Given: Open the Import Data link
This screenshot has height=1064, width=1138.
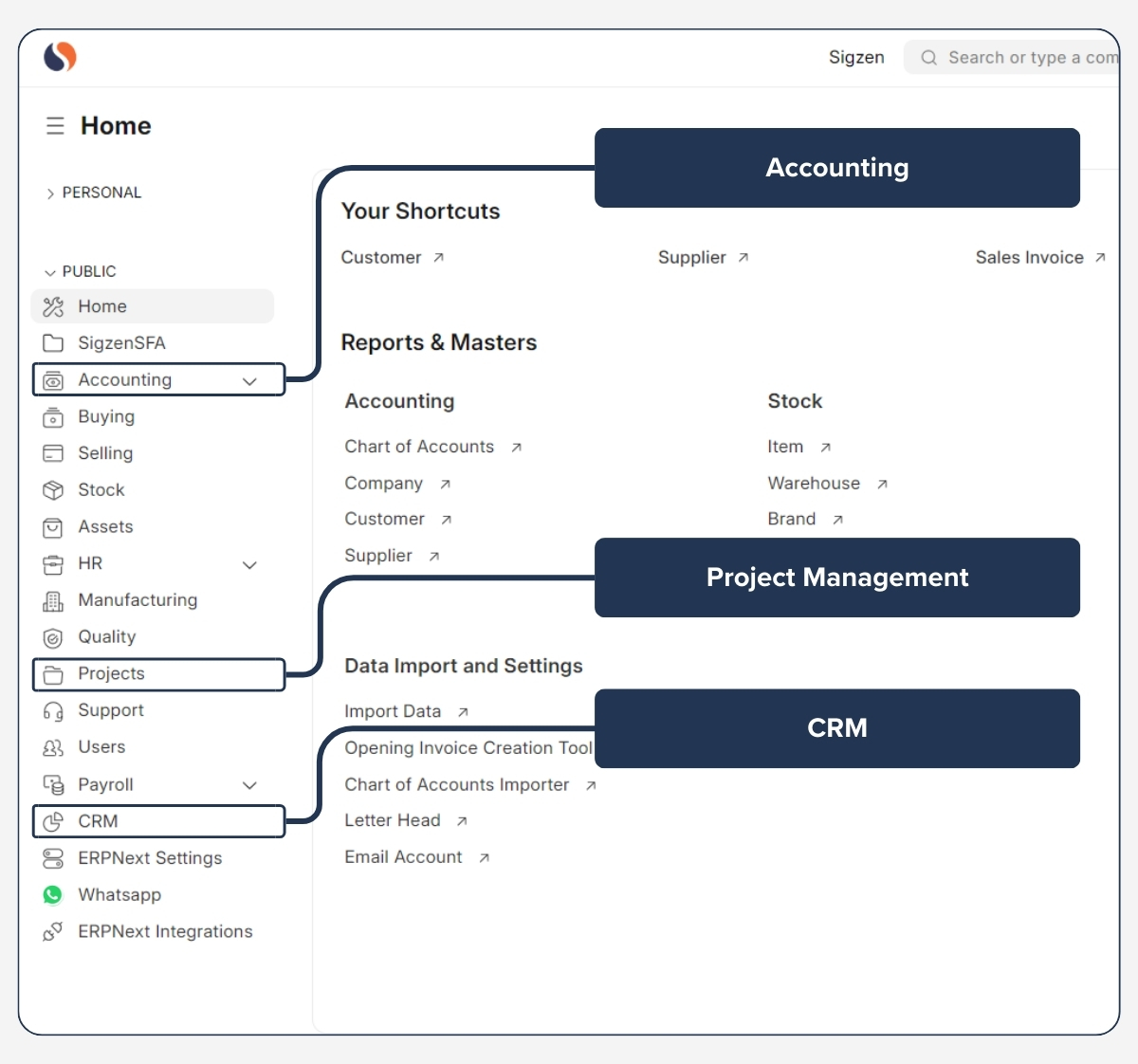Looking at the screenshot, I should click(x=393, y=711).
